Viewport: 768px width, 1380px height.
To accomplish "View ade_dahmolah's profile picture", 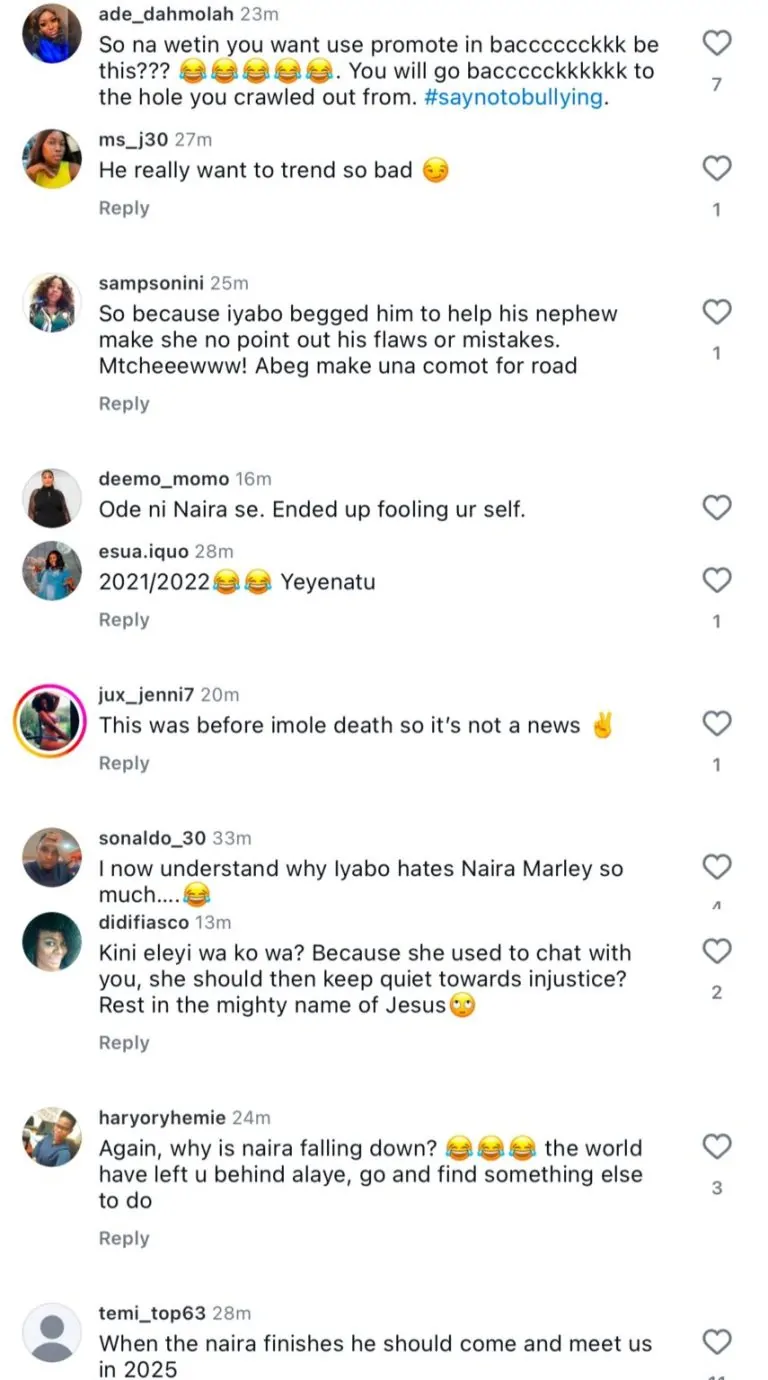I will pos(51,32).
